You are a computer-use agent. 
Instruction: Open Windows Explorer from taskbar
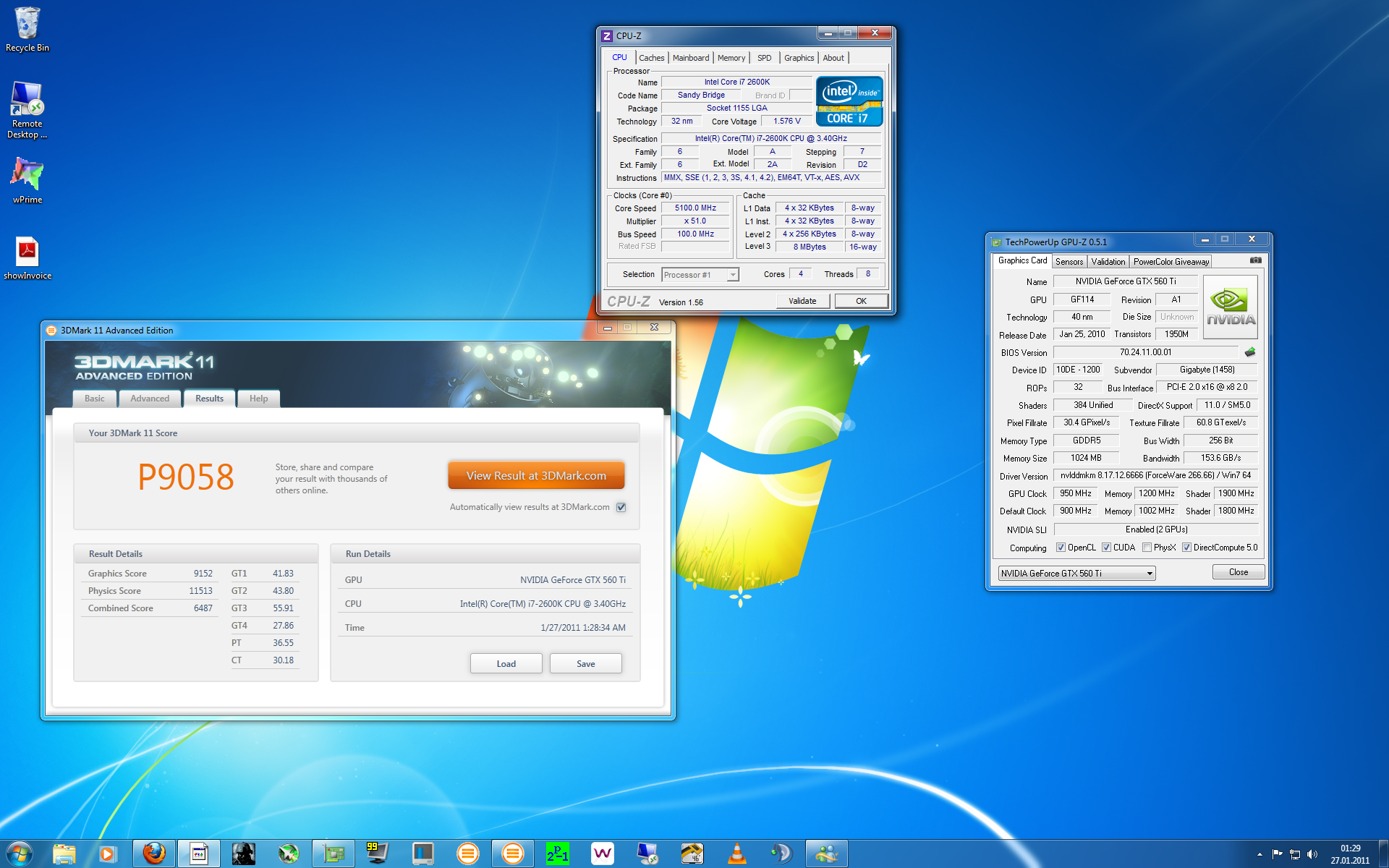coord(64,854)
